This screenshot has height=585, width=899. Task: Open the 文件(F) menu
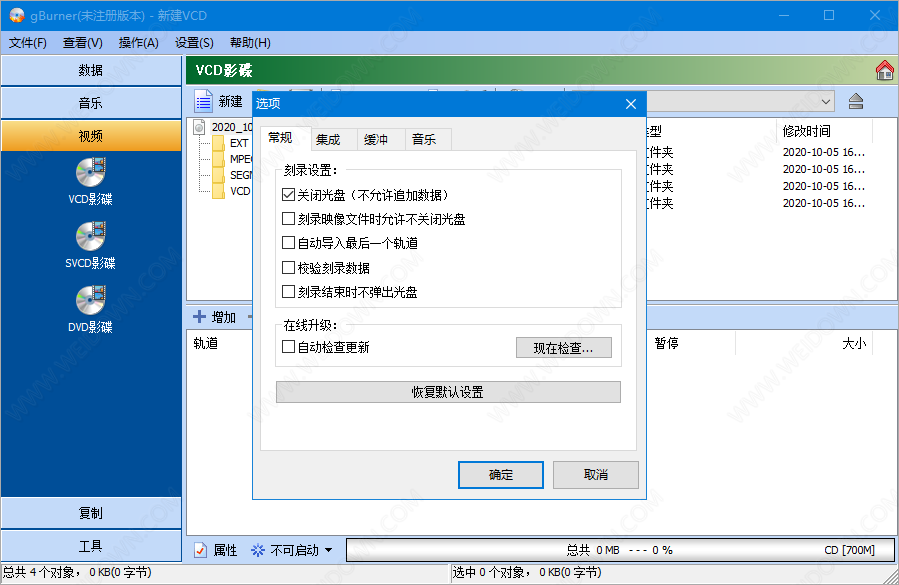click(x=28, y=43)
